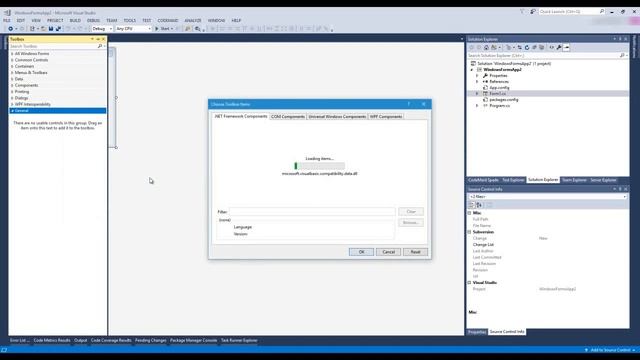Click Preview Selected Items icon in Solution Explorer
This screenshot has height=360, width=640.
coord(567,47)
